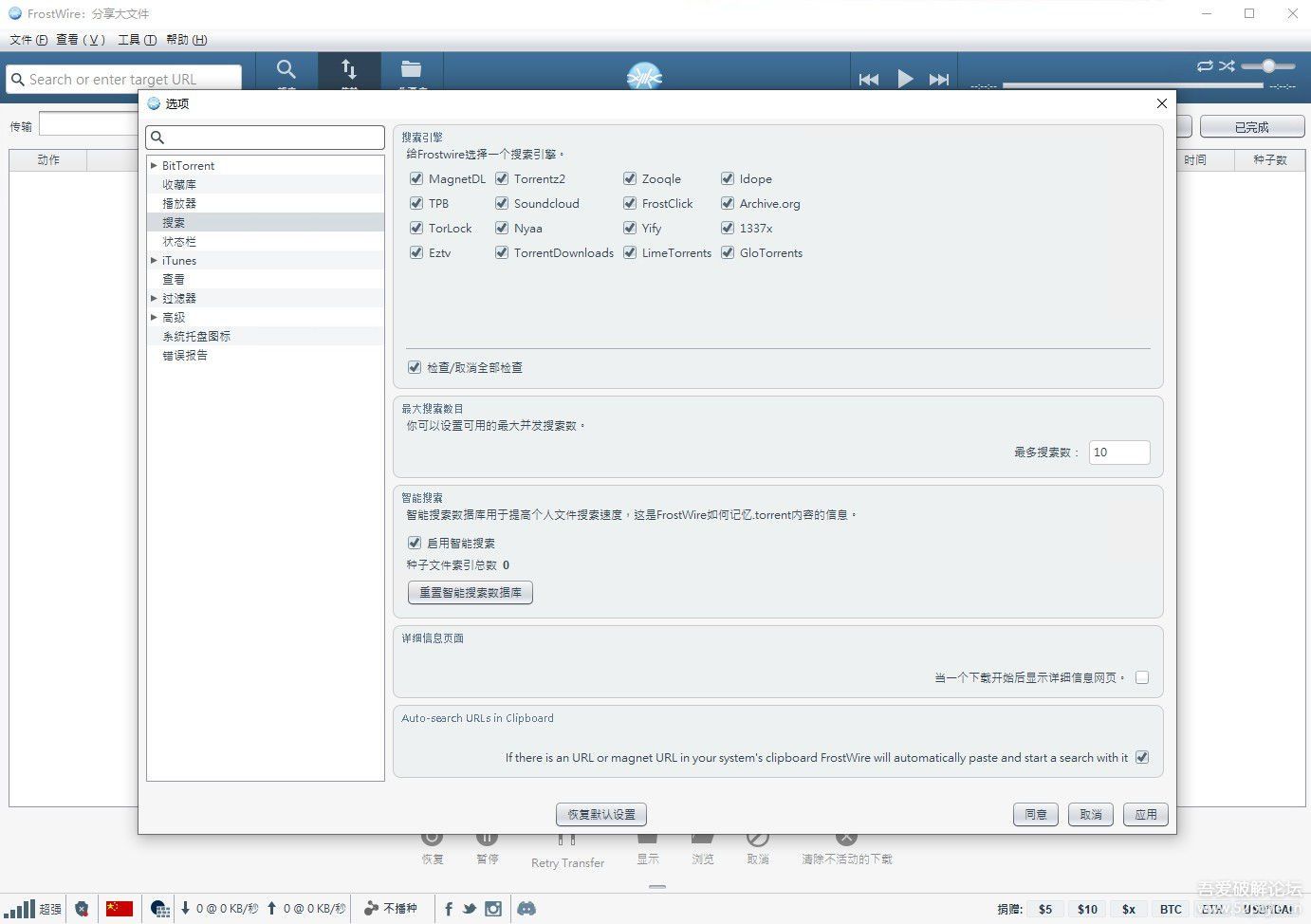
Task: Open the 工具 menu
Action: click(136, 39)
